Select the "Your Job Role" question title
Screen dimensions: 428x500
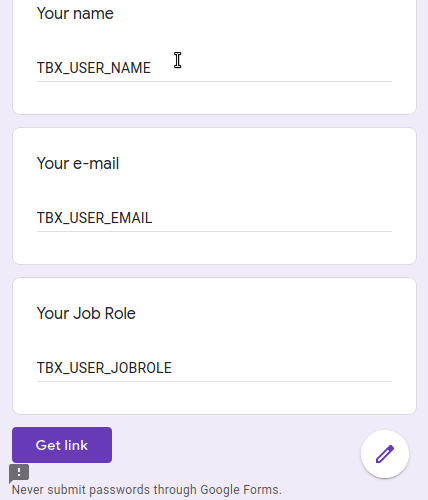(x=86, y=313)
